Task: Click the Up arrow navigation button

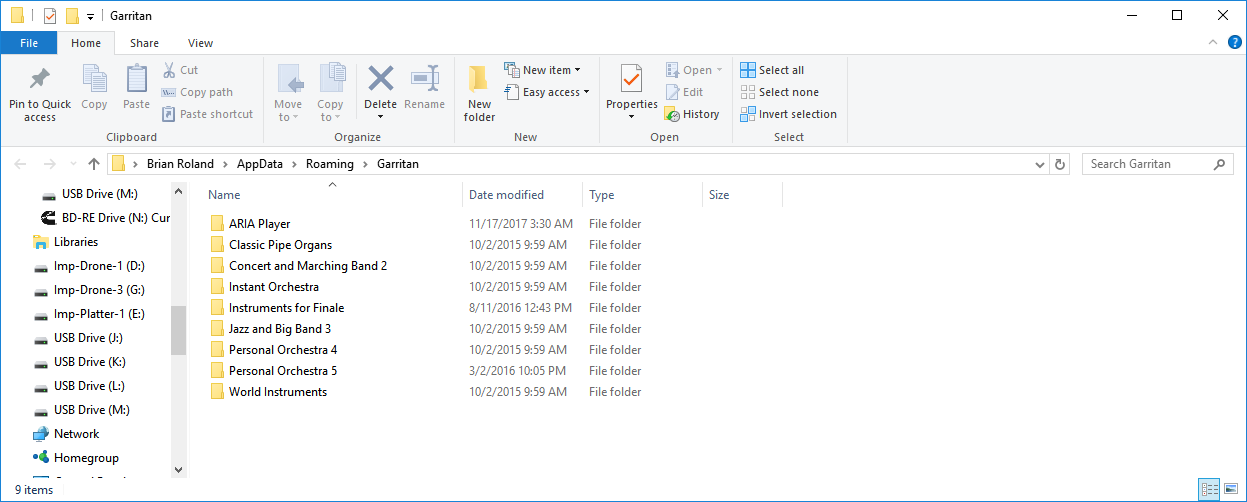Action: pos(94,164)
